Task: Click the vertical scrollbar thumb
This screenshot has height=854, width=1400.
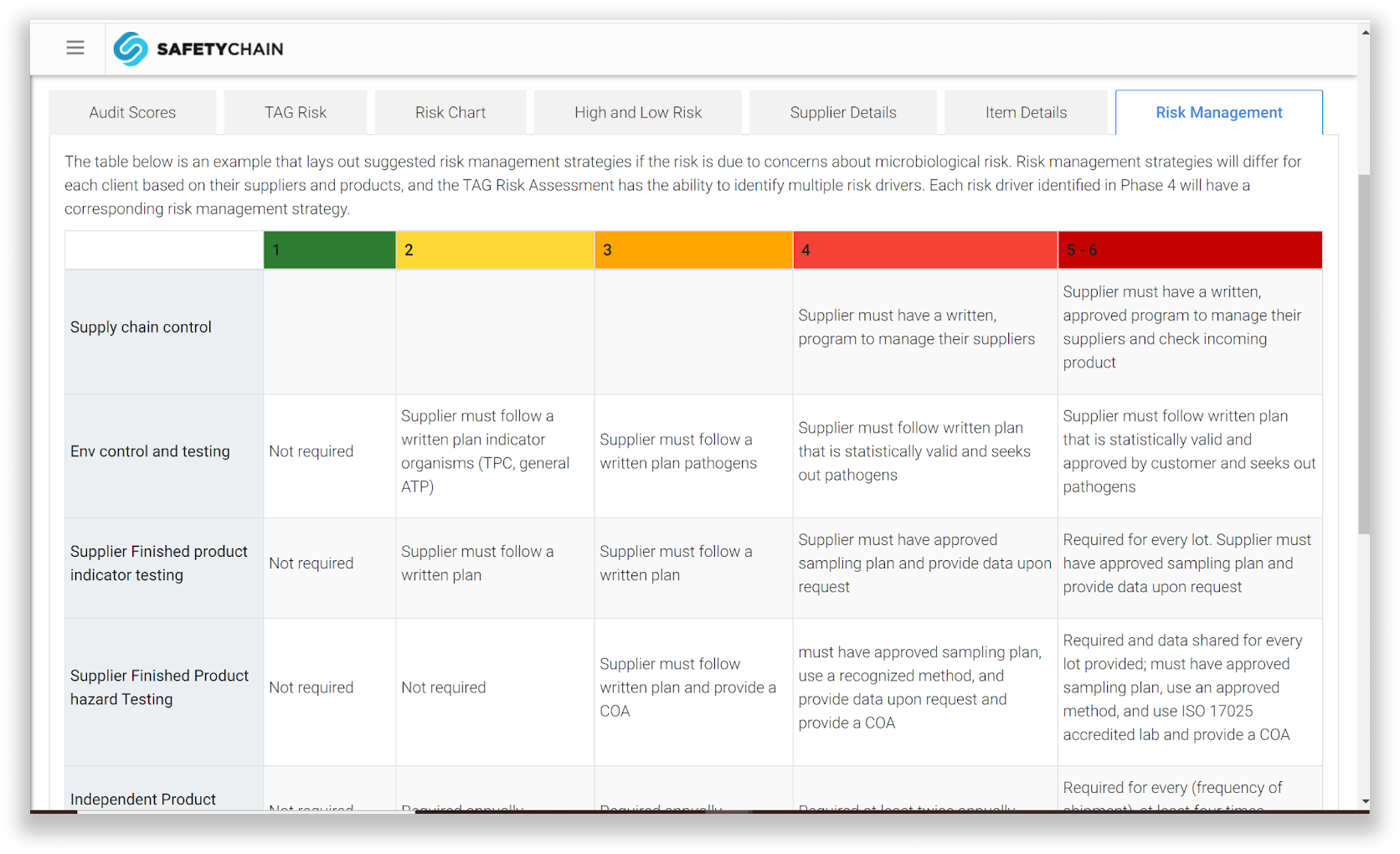Action: click(x=1364, y=352)
